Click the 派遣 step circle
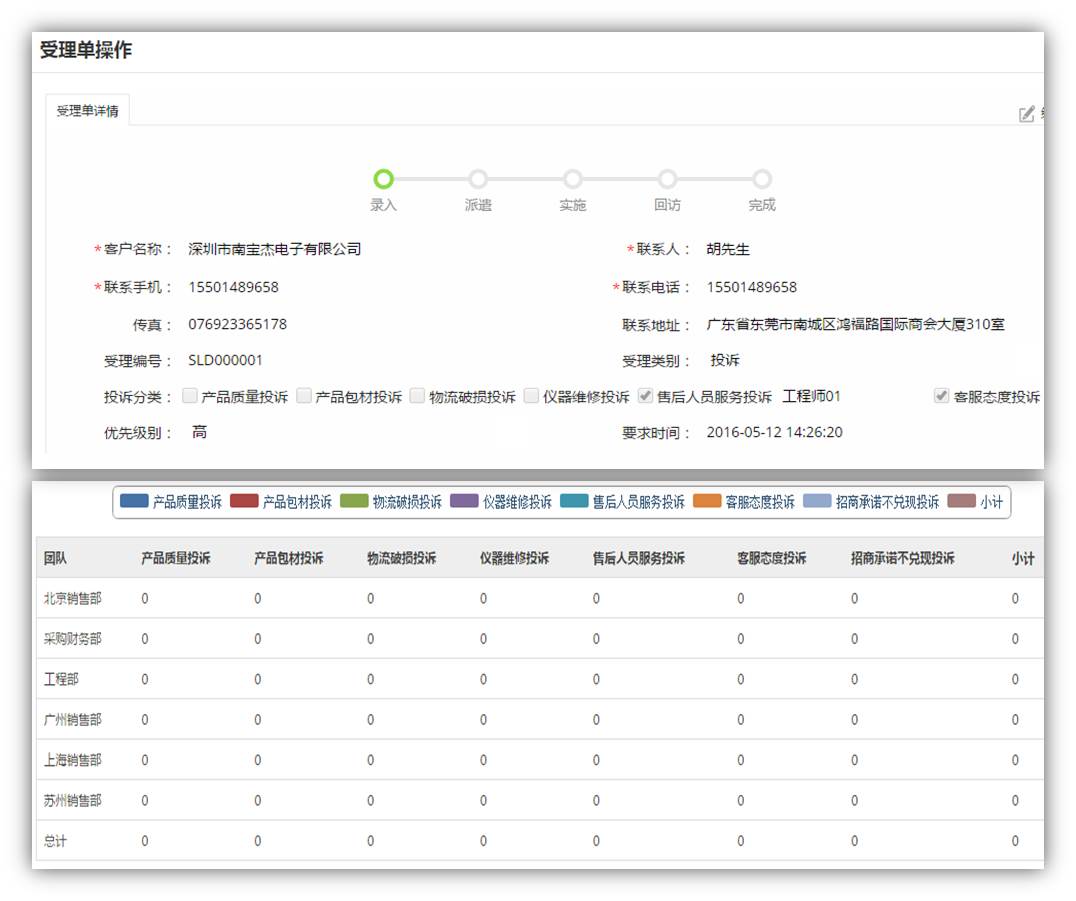Viewport: 1076px width, 901px height. click(x=478, y=179)
